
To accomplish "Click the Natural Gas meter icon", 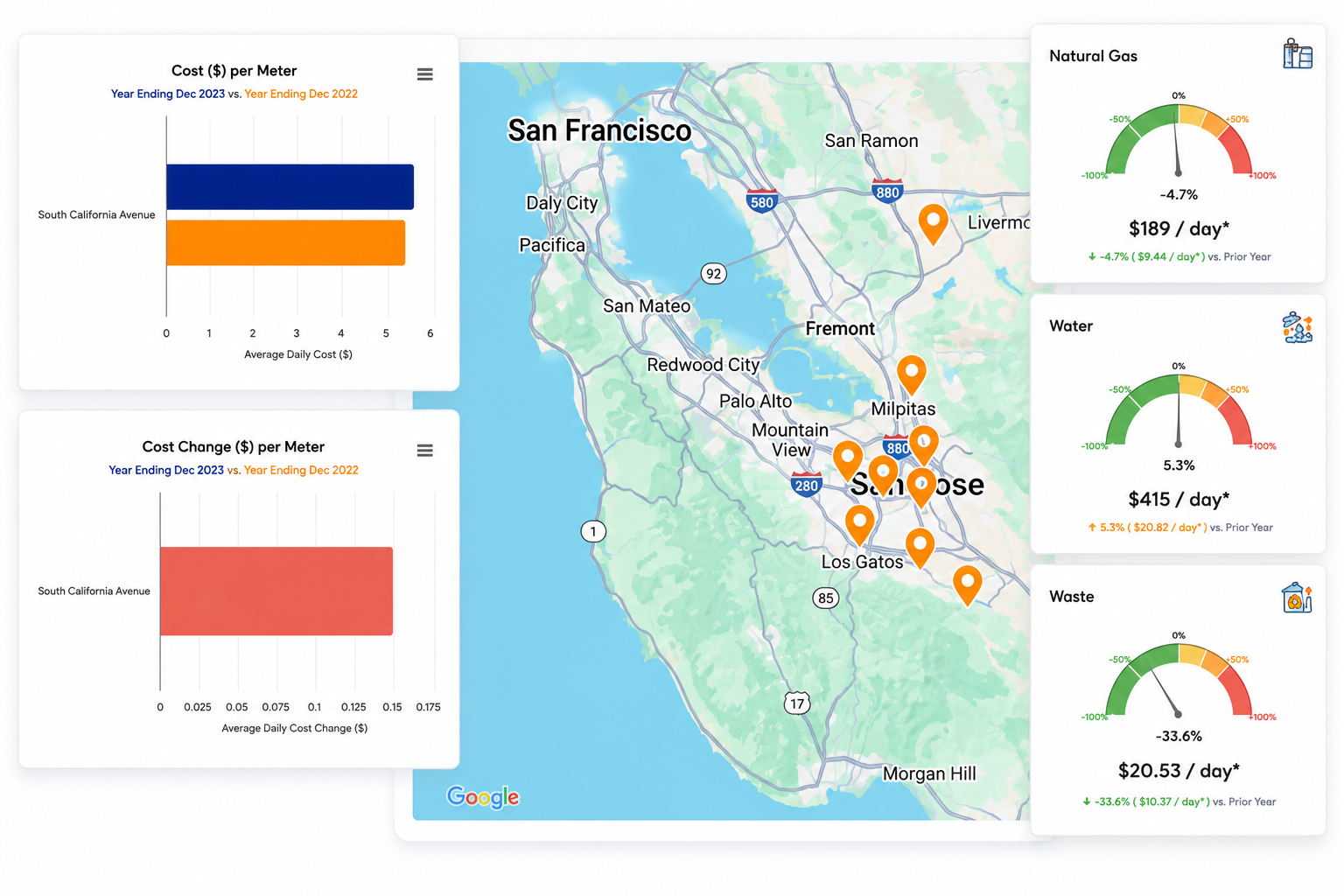I will coord(1297,54).
